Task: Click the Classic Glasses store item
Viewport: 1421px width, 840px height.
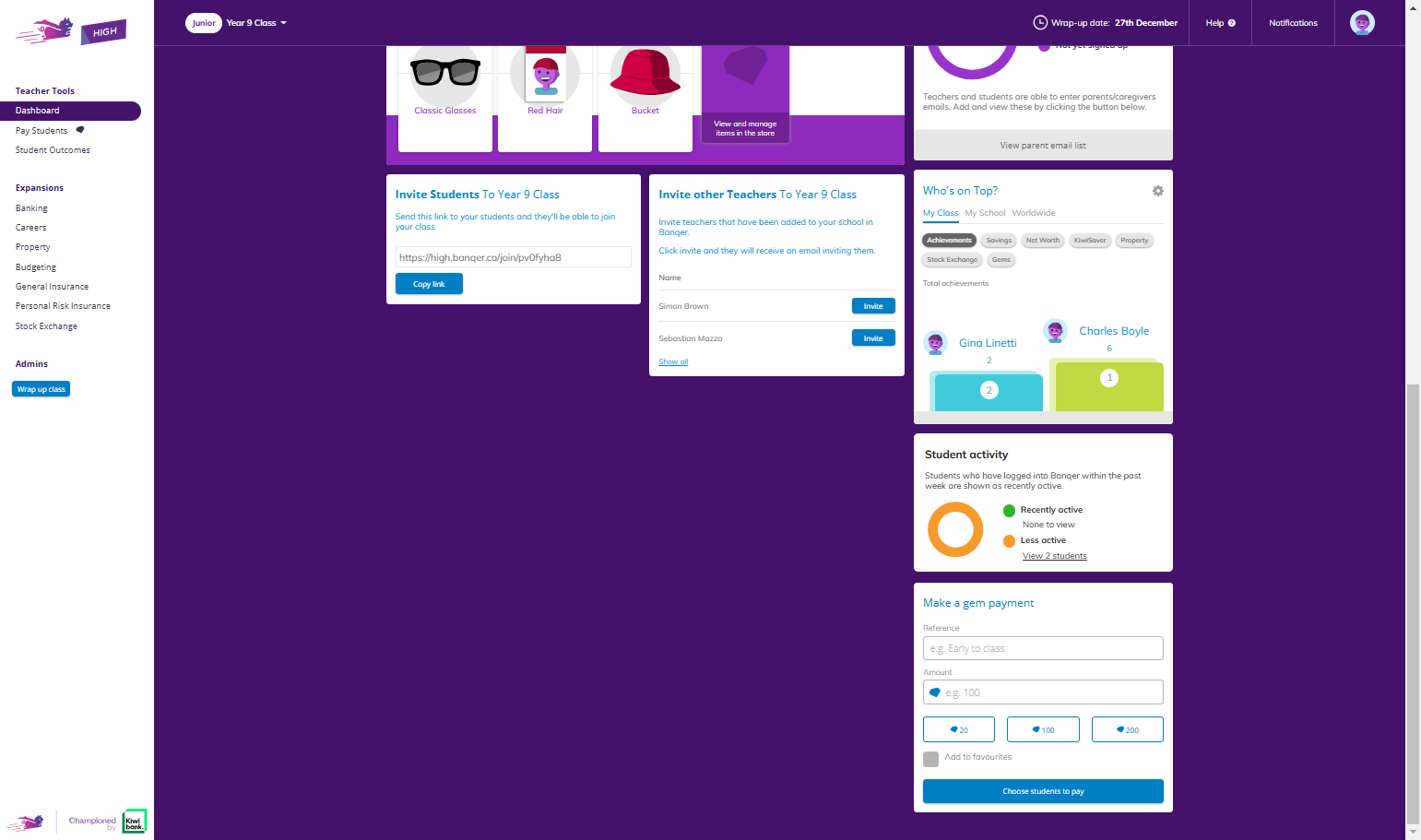Action: point(445,98)
